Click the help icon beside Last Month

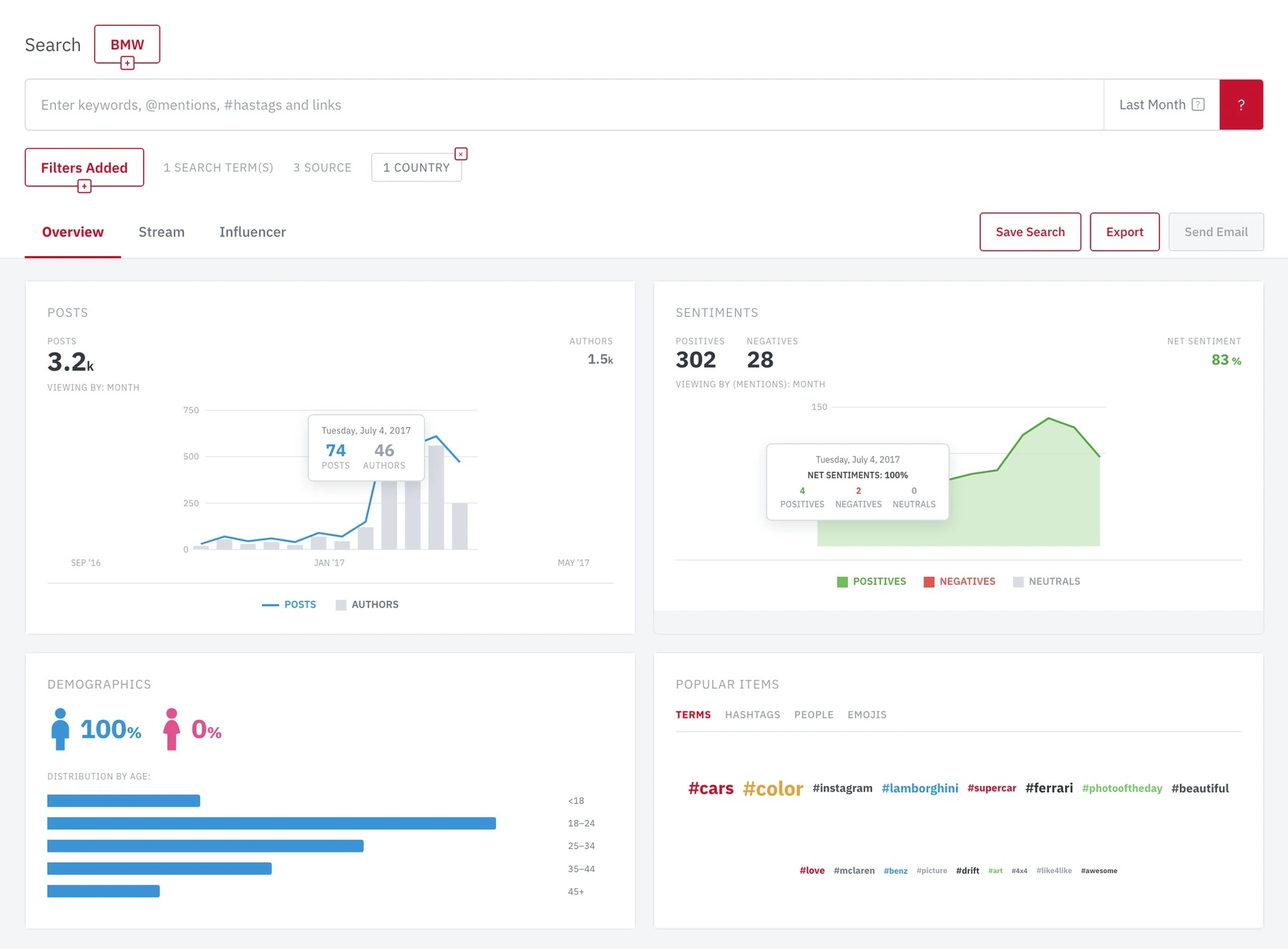1199,104
